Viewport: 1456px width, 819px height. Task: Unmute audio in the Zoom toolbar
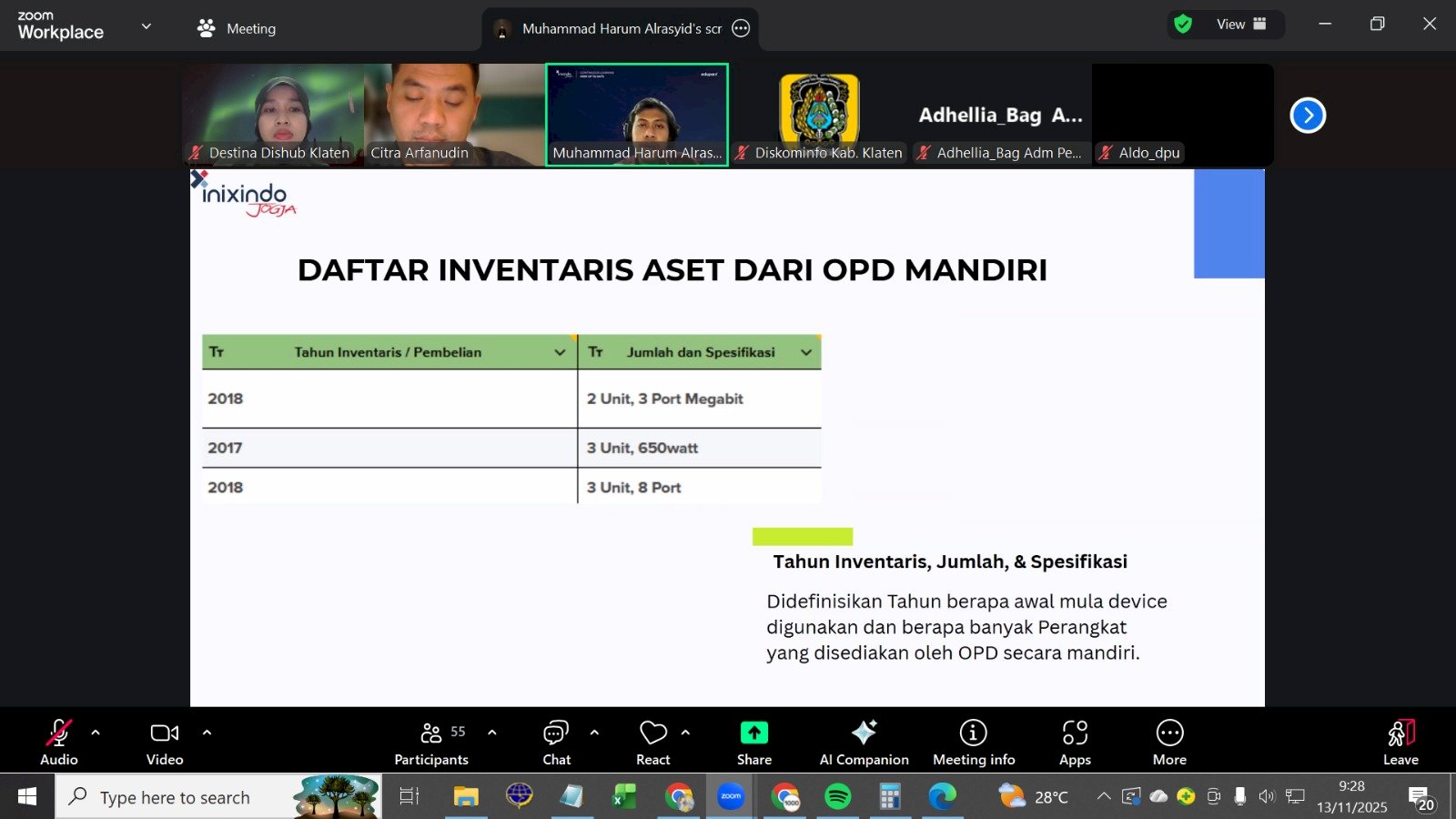[58, 739]
